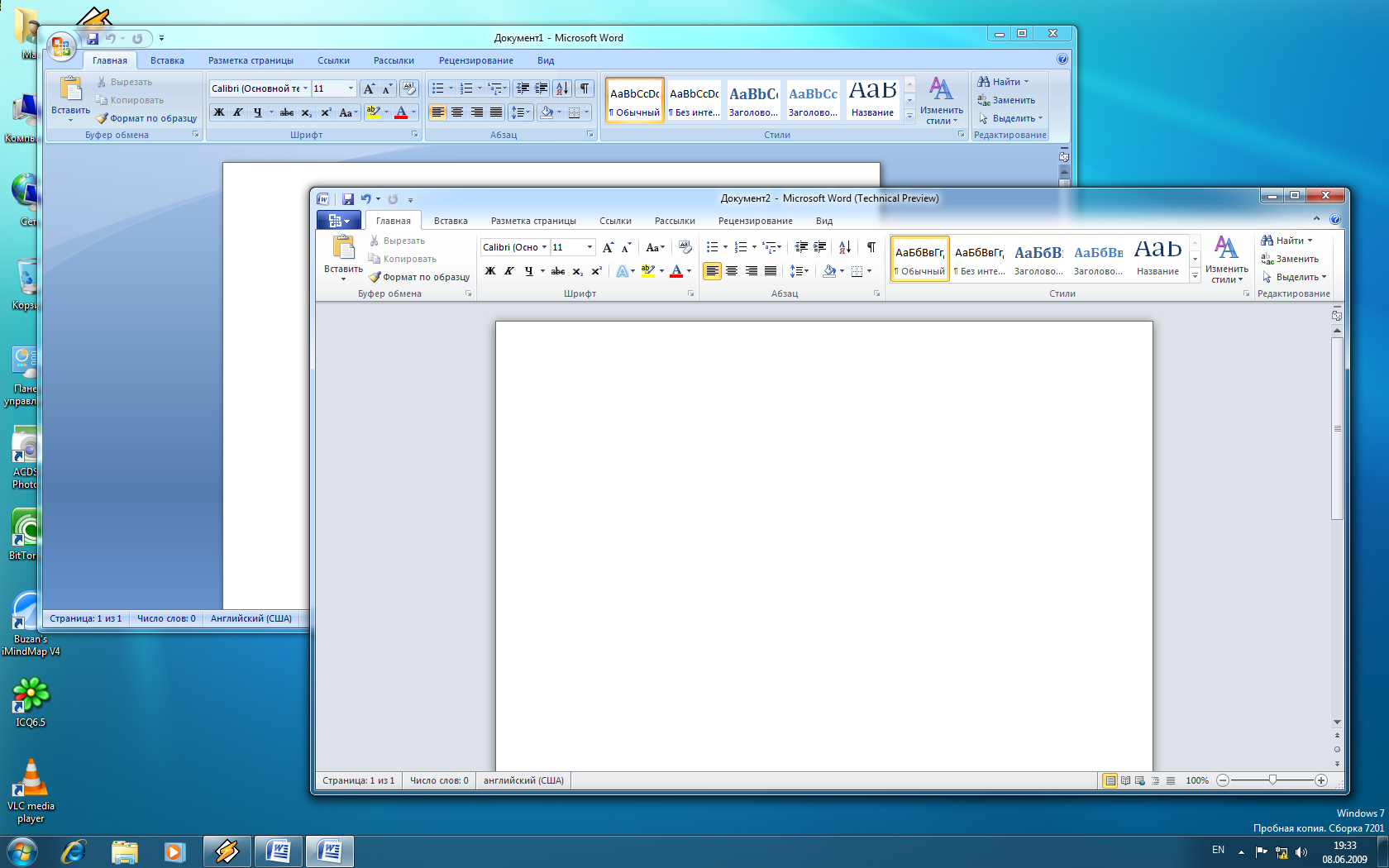Viewport: 1389px width, 868px height.
Task: Click Заменить button in Документ2
Action: pos(1290,259)
